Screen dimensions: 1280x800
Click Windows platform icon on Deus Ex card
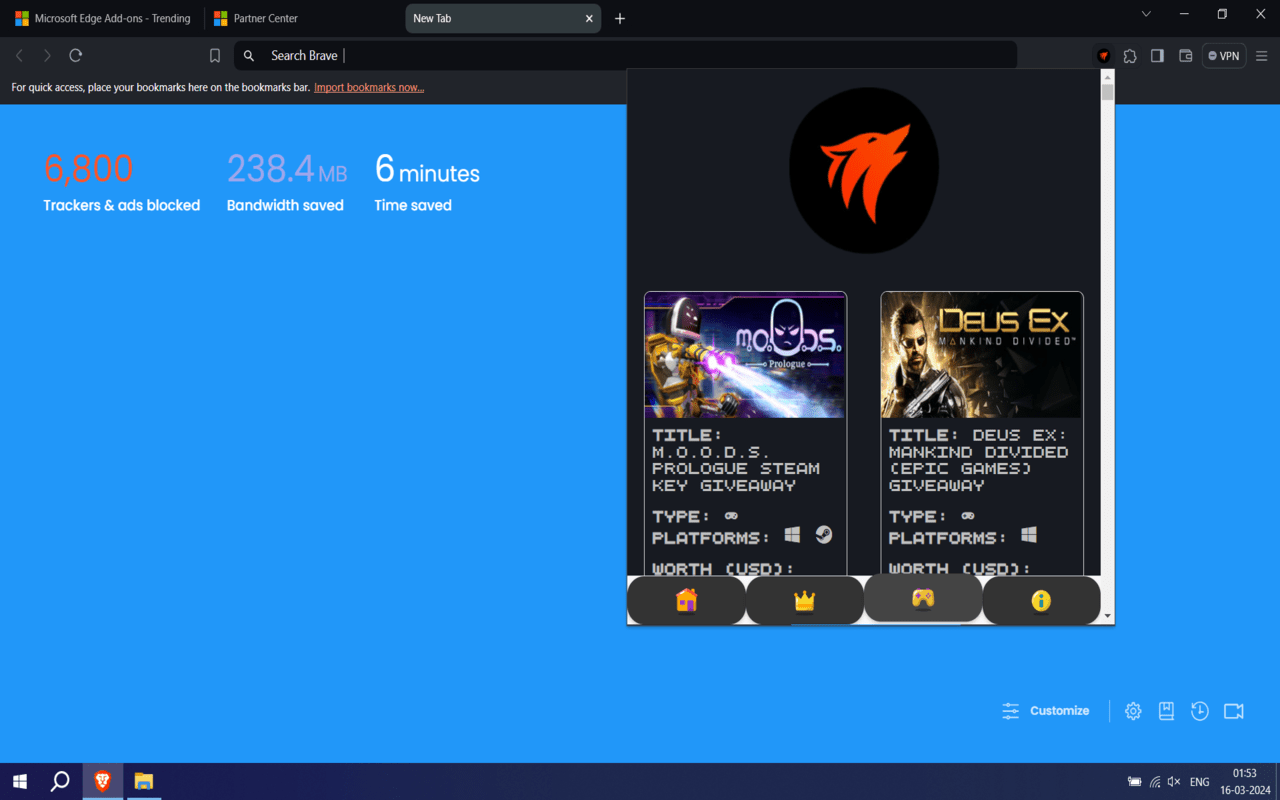[x=1029, y=536]
